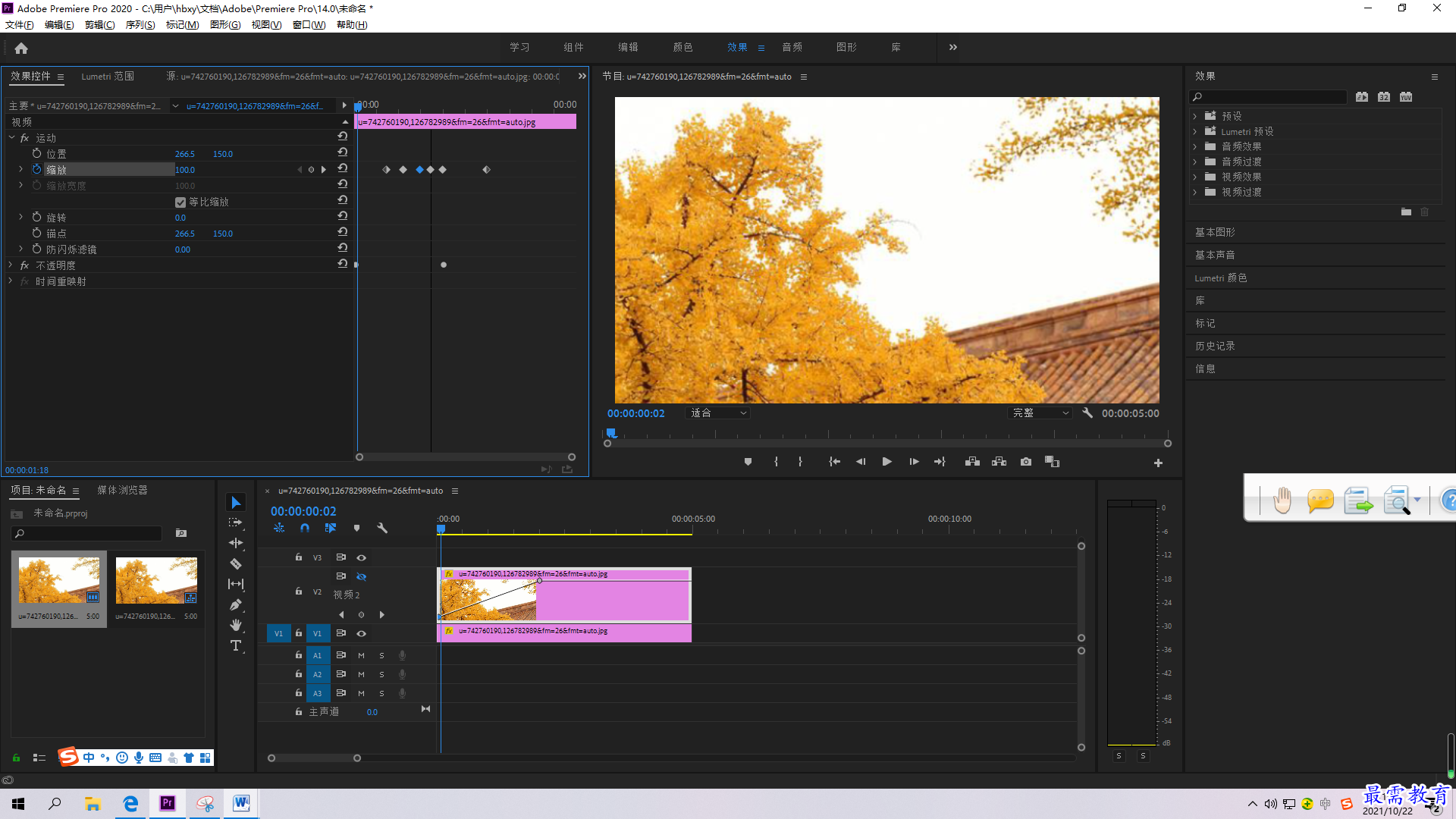Image resolution: width=1456 pixels, height=819 pixels.
Task: Toggle V2 track eye visibility
Action: click(x=362, y=576)
